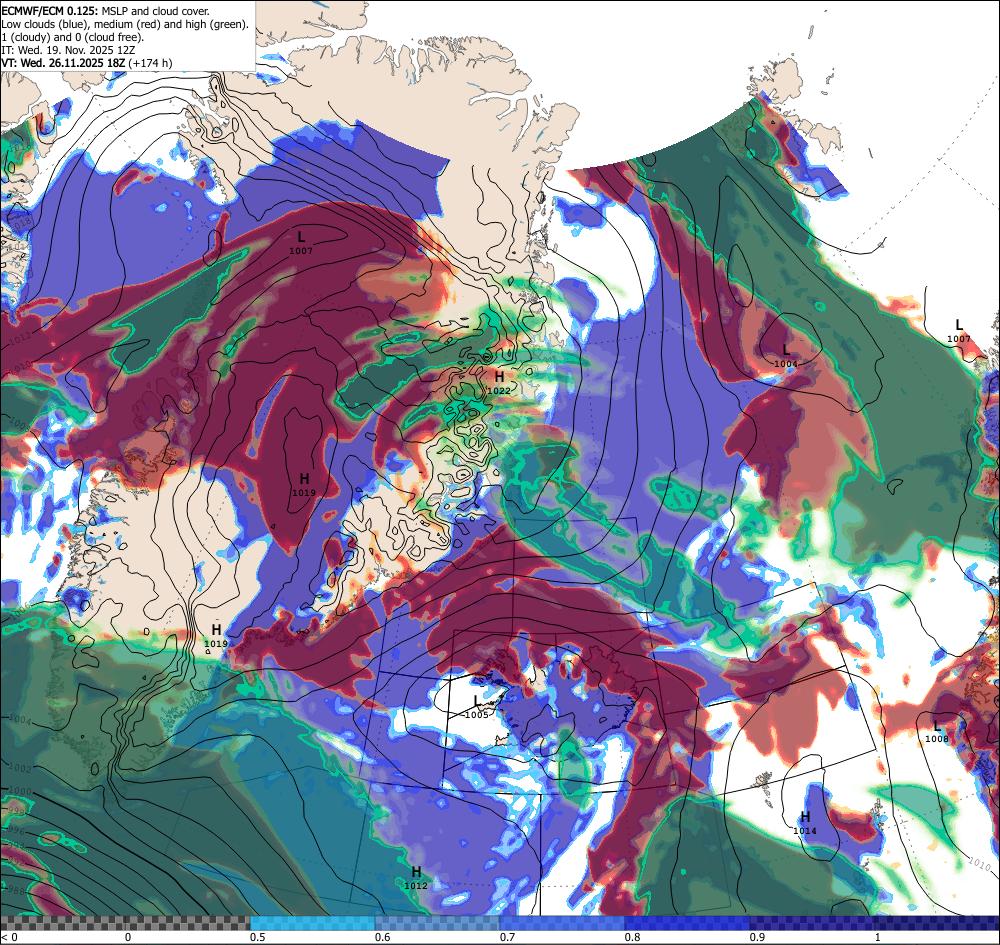The width and height of the screenshot is (1000, 945).
Task: Click the '0.9' scale label
Action: (758, 937)
